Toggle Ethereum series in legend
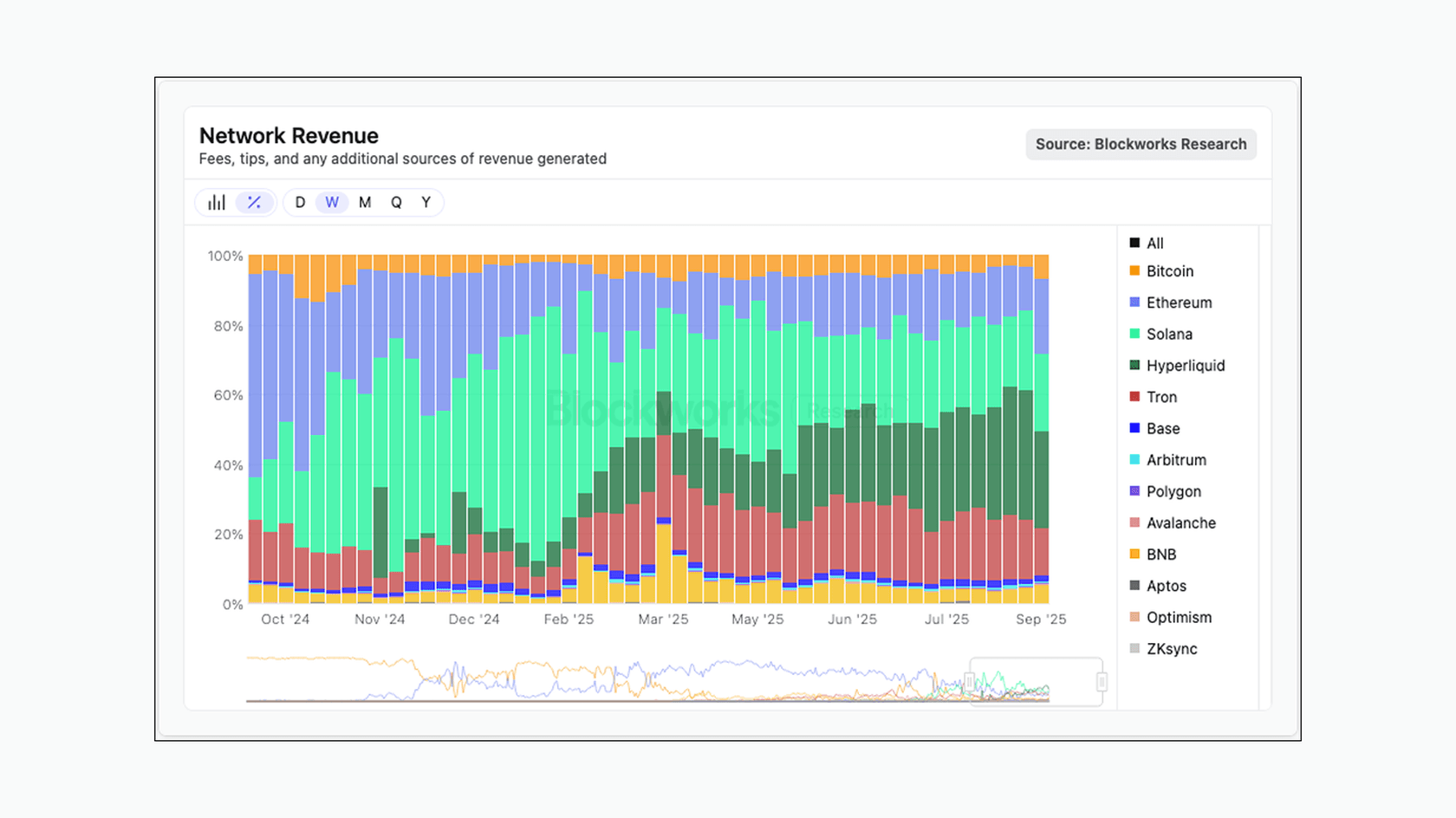1456x818 pixels. coord(1171,302)
